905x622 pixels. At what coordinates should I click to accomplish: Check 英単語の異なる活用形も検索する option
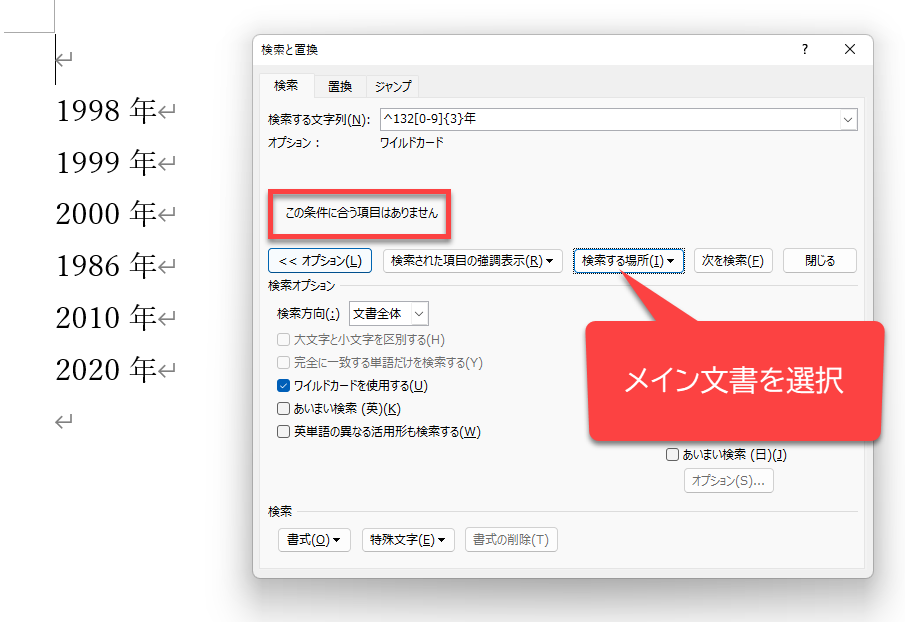tap(284, 432)
